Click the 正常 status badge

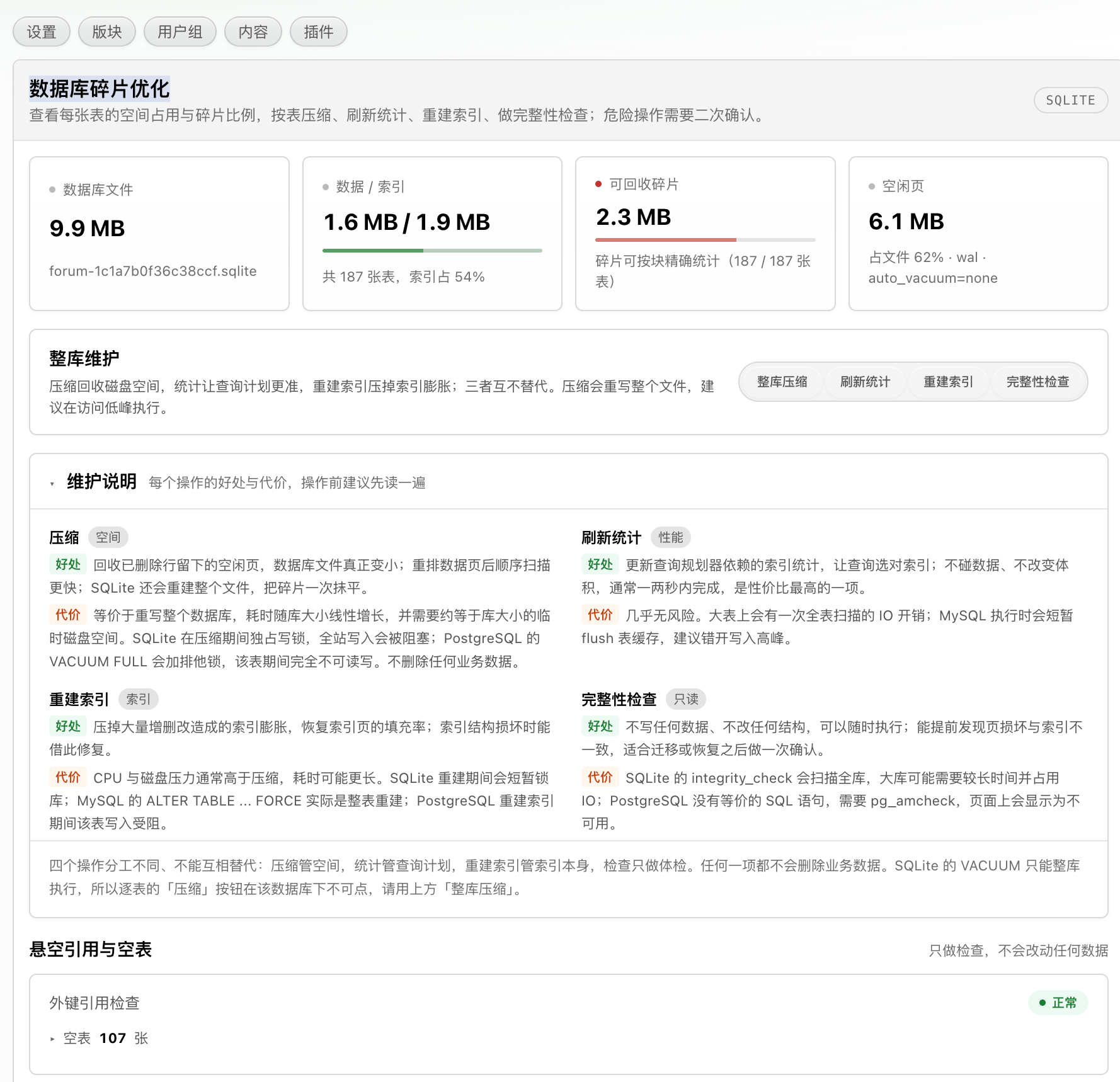(1058, 1003)
